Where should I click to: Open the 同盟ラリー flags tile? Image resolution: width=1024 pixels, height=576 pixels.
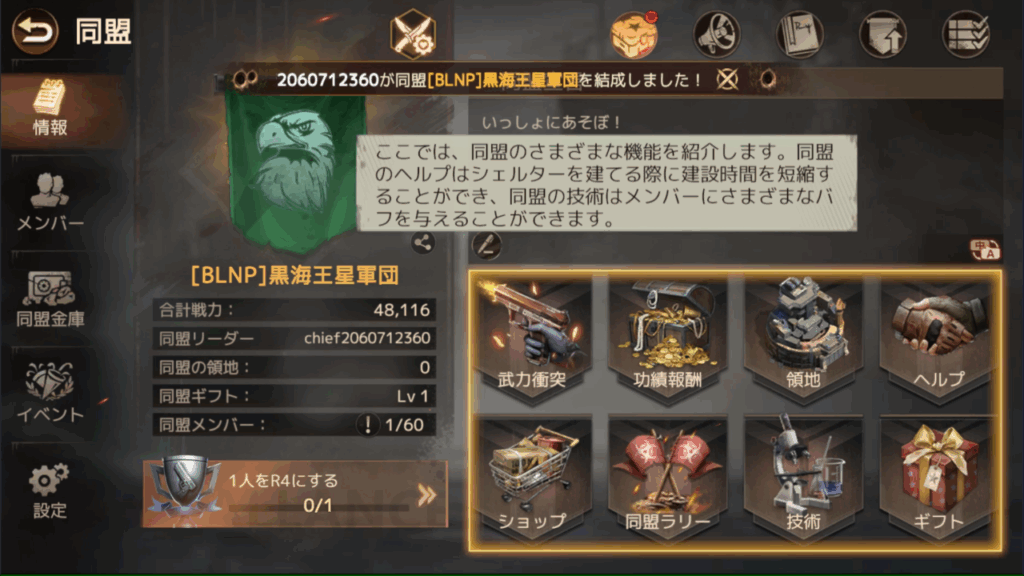[x=667, y=479]
